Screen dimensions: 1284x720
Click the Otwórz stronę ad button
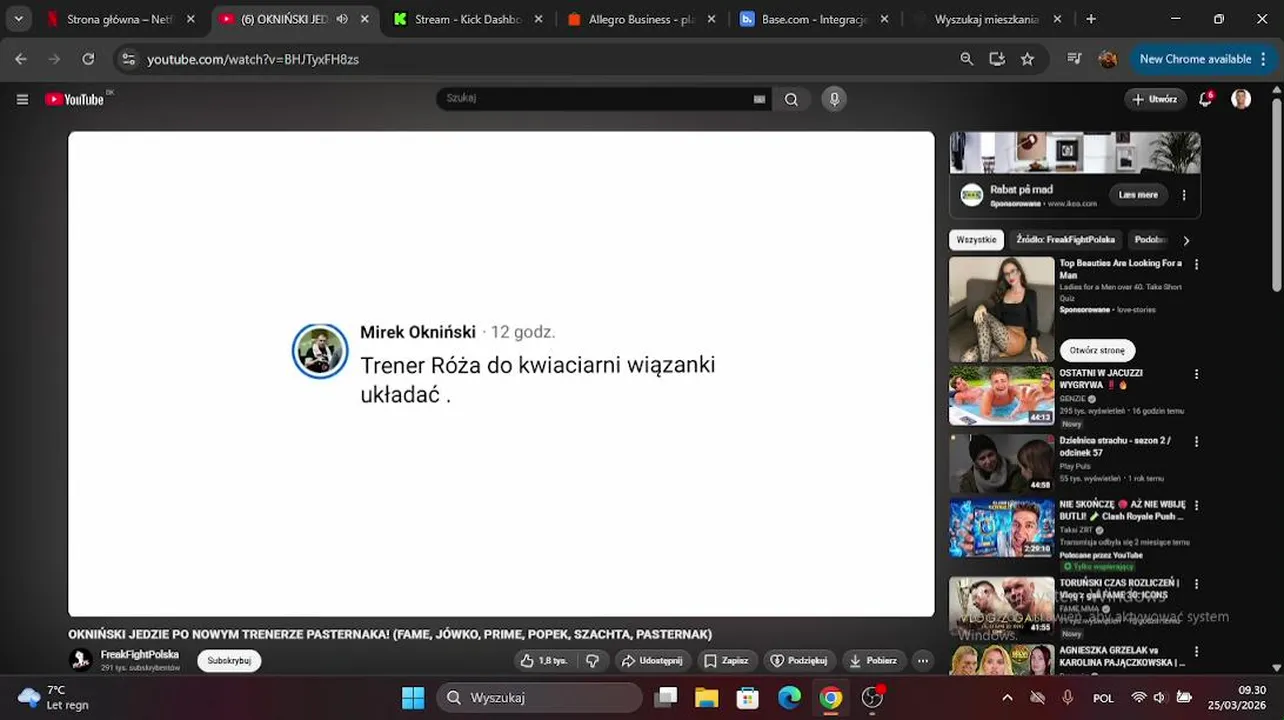coord(1097,350)
